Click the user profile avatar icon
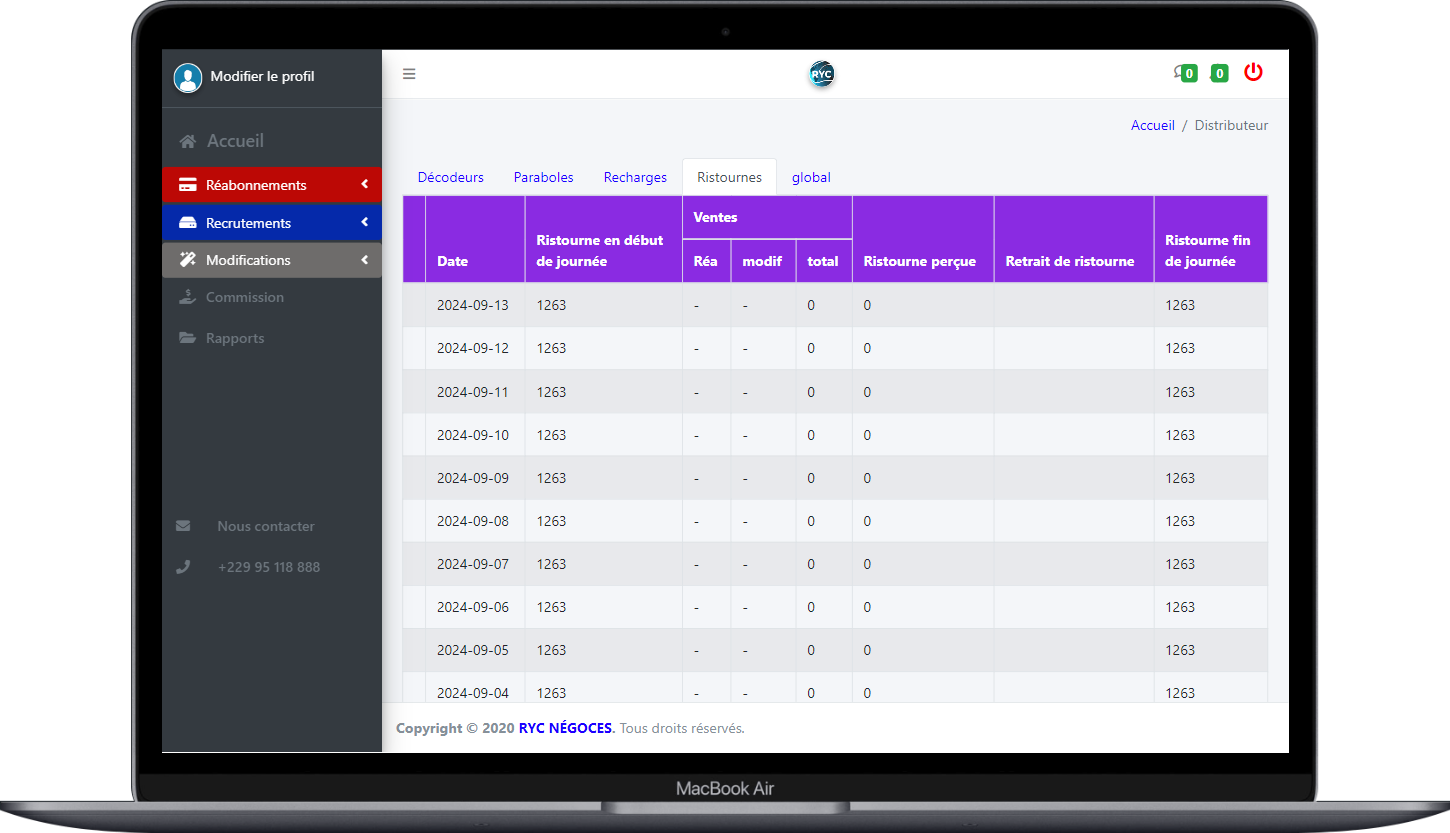This screenshot has width=1450, height=833. coord(188,77)
